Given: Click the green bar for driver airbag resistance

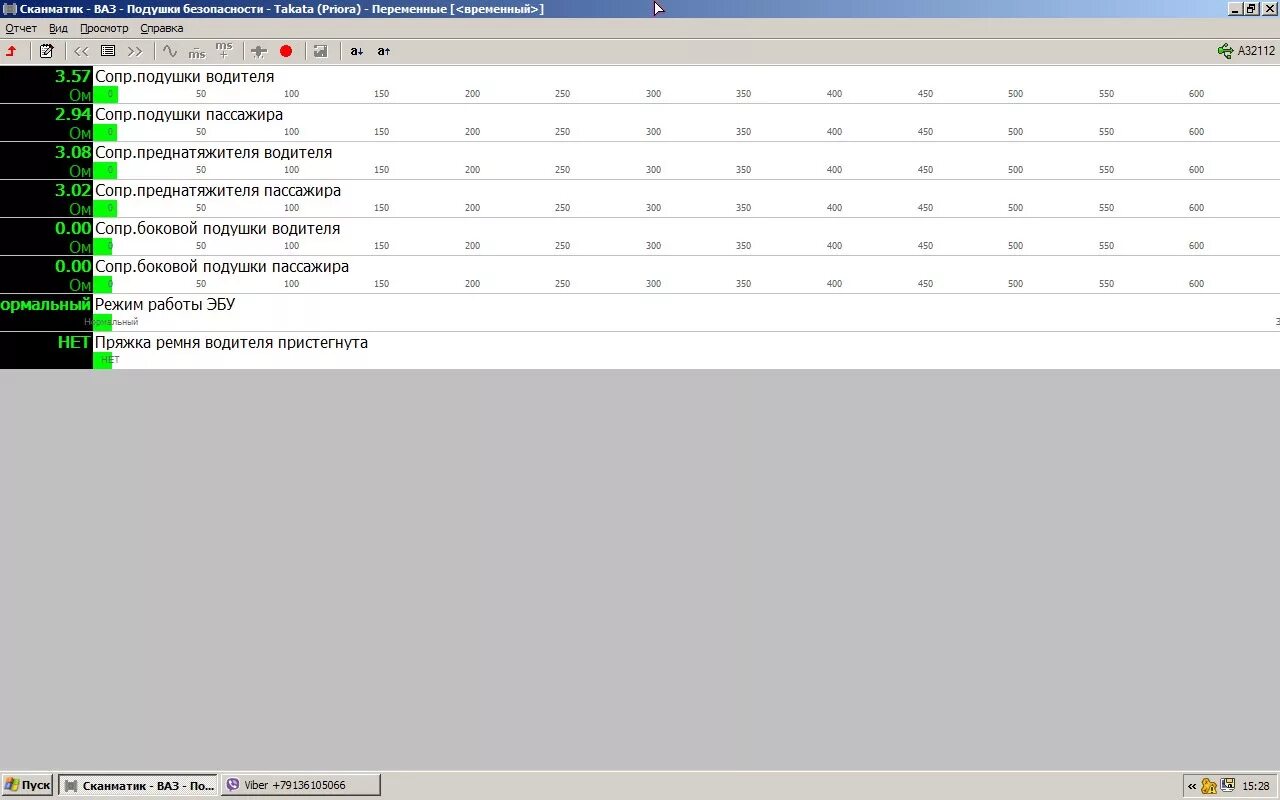Looking at the screenshot, I should tap(105, 94).
